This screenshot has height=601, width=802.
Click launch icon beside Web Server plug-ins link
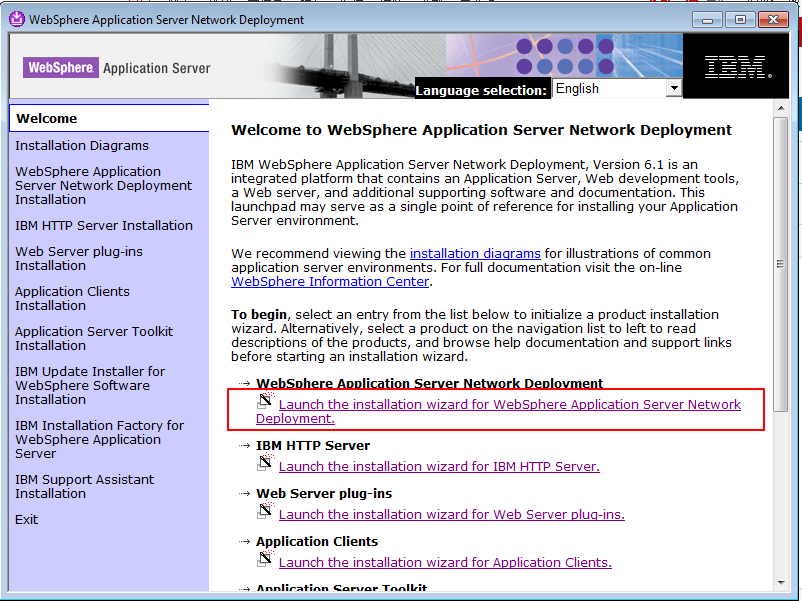click(x=265, y=511)
